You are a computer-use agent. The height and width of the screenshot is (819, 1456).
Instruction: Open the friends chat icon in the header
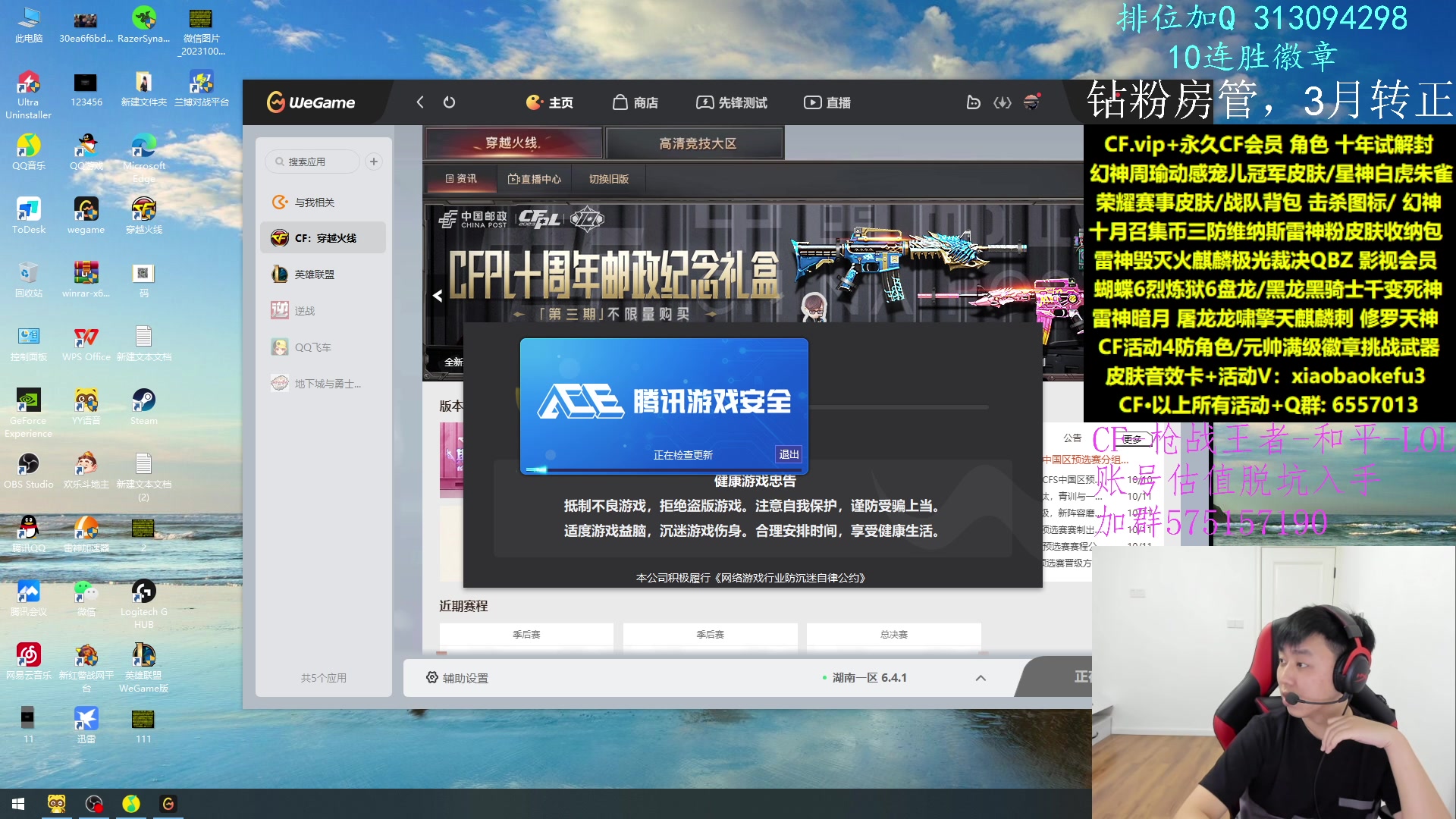coord(974,102)
